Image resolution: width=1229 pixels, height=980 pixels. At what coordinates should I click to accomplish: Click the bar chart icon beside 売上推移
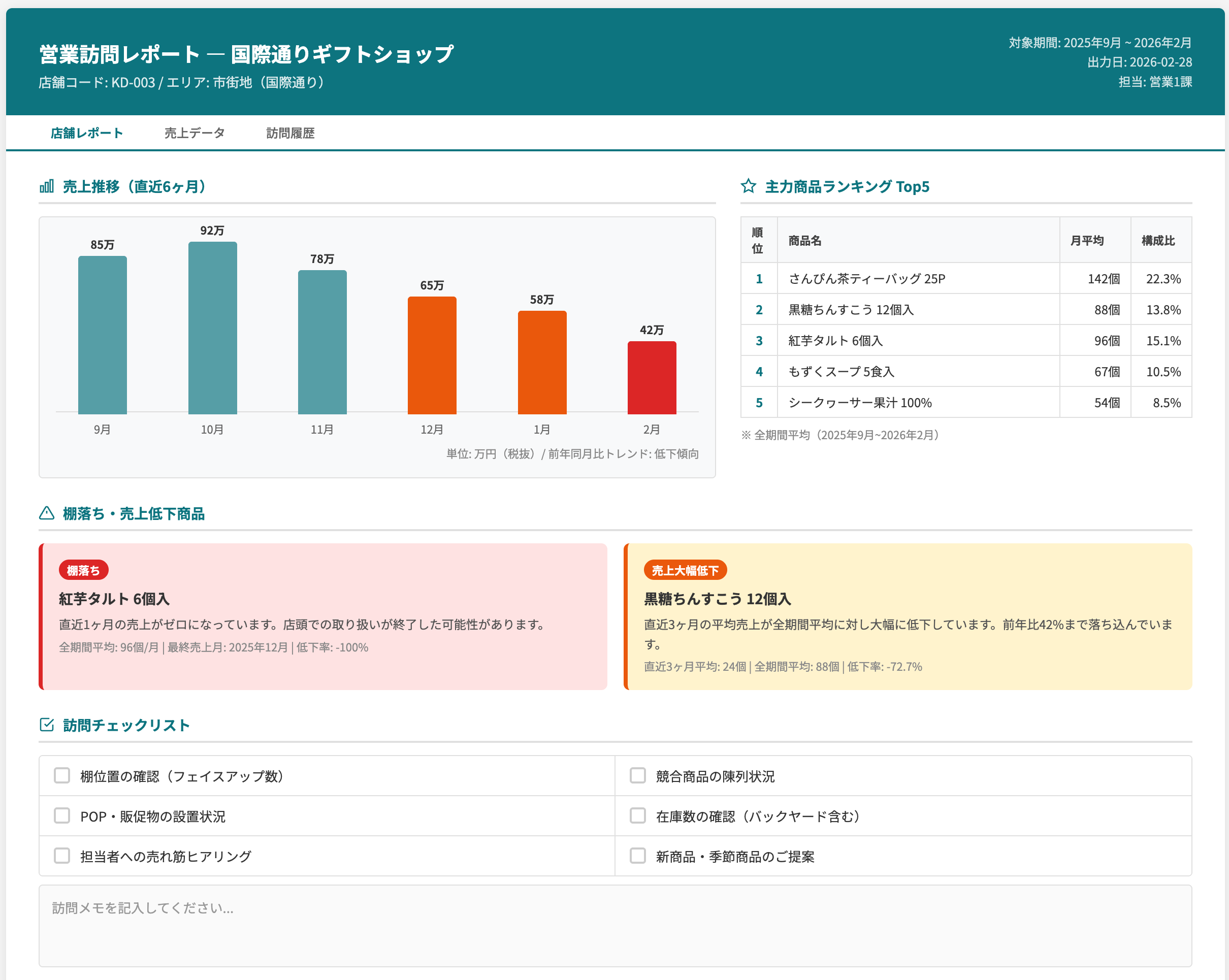(x=47, y=186)
